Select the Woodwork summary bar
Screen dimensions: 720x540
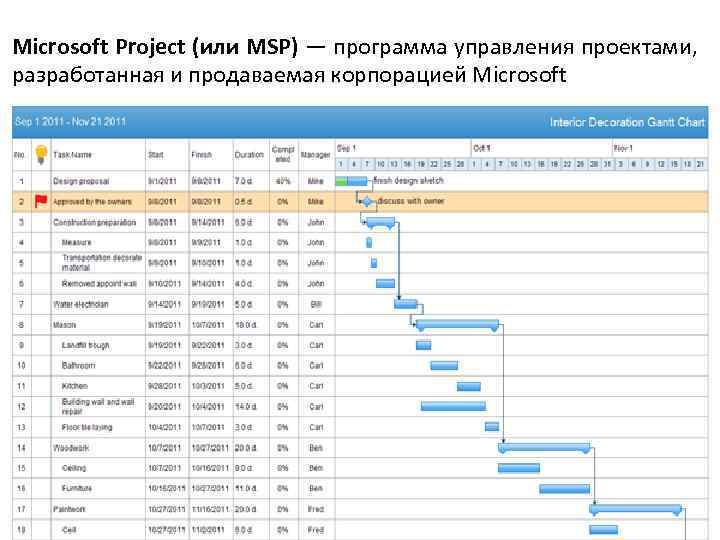[544, 448]
